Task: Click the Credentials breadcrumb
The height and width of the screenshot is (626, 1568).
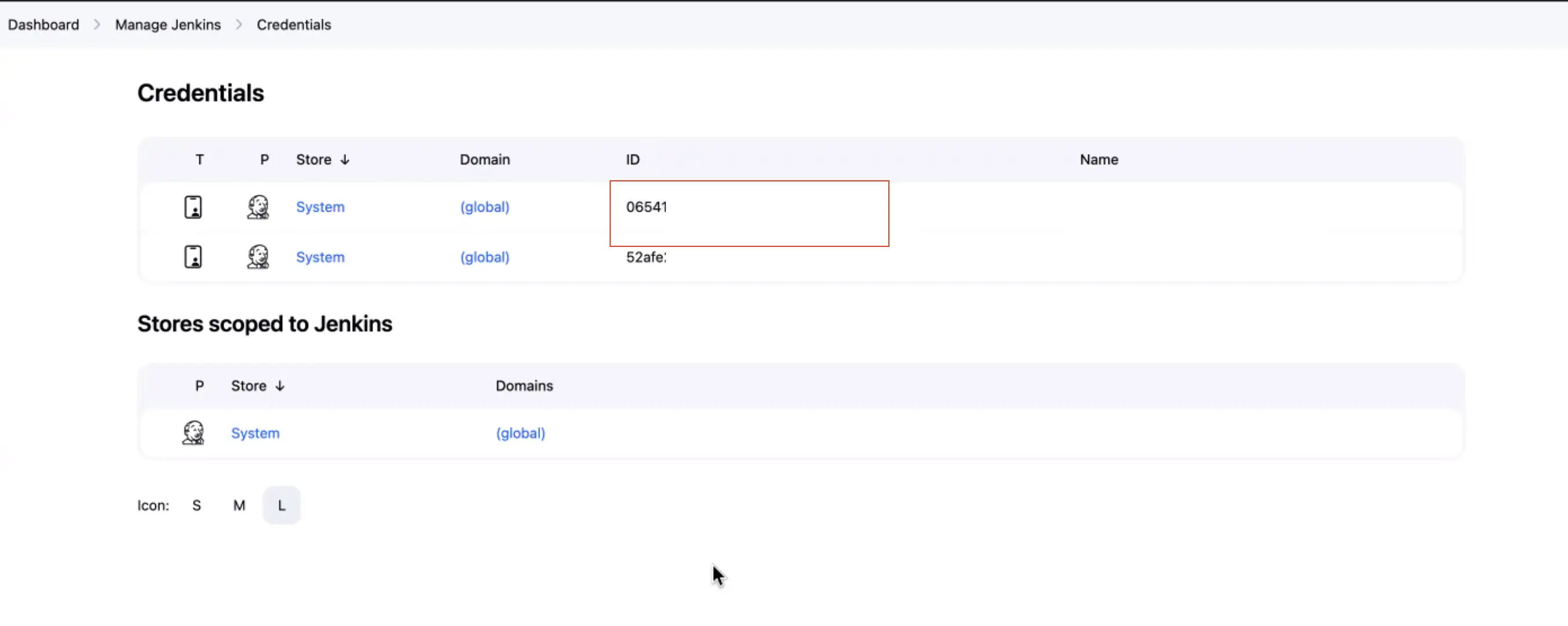Action: [294, 24]
